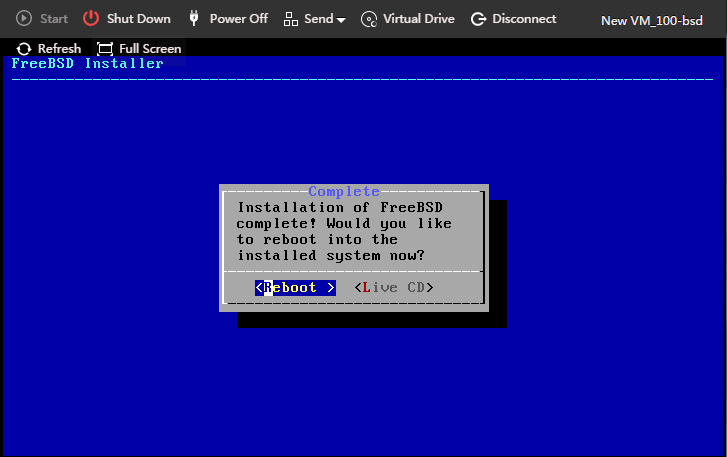Click the red Shut Down power icon
Viewport: 727px width, 457px height.
(91, 19)
